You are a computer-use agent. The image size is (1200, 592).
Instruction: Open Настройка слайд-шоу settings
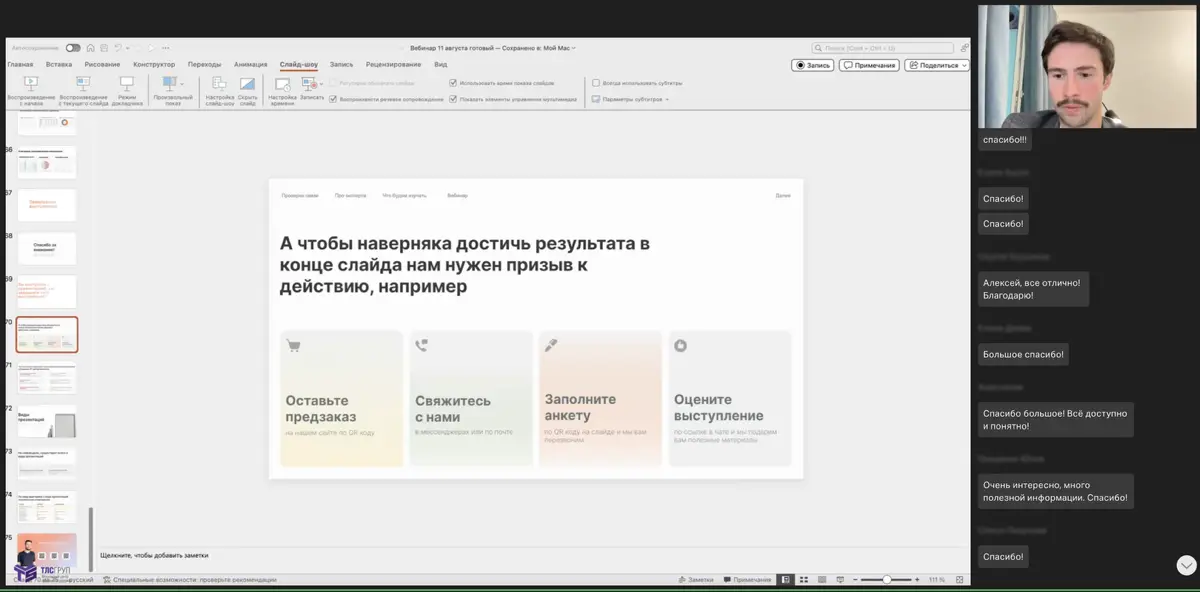[x=220, y=90]
